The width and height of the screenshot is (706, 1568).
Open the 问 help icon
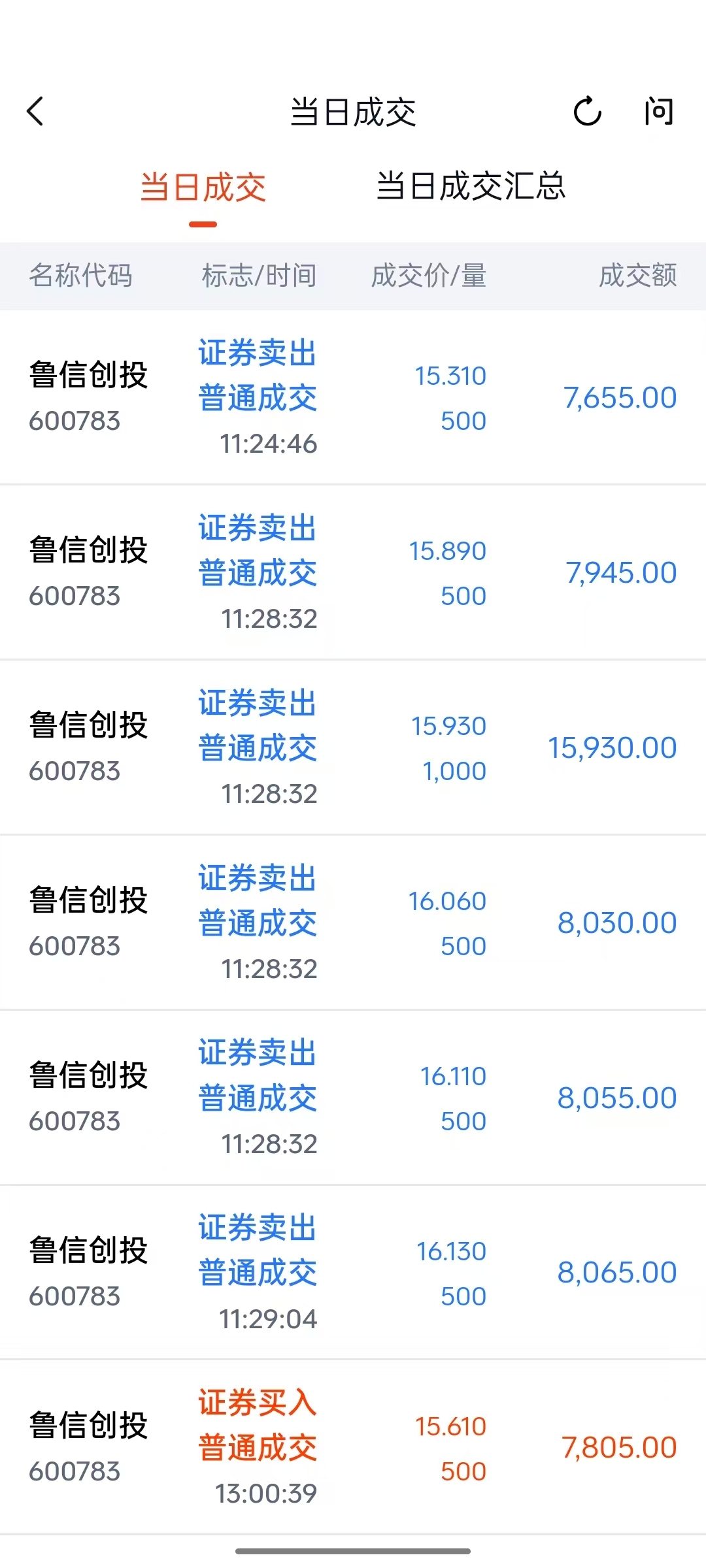[x=658, y=111]
